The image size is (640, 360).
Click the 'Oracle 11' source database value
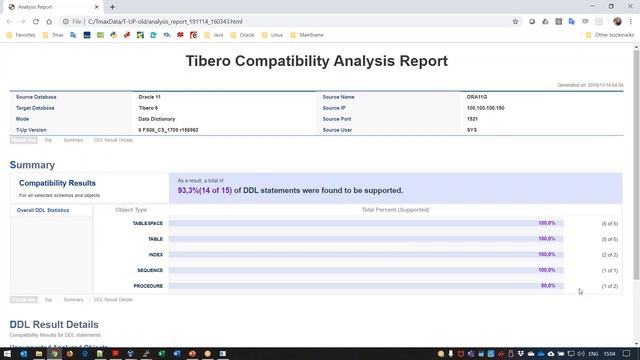click(149, 97)
